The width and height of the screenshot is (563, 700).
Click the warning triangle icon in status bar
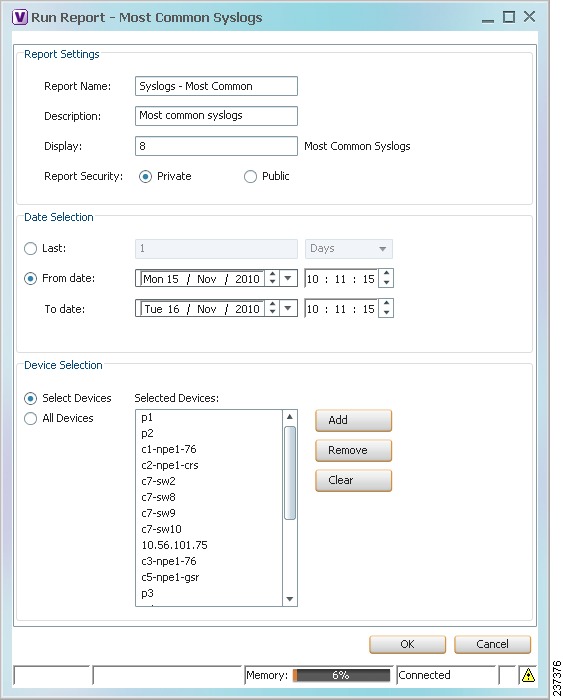[x=528, y=675]
